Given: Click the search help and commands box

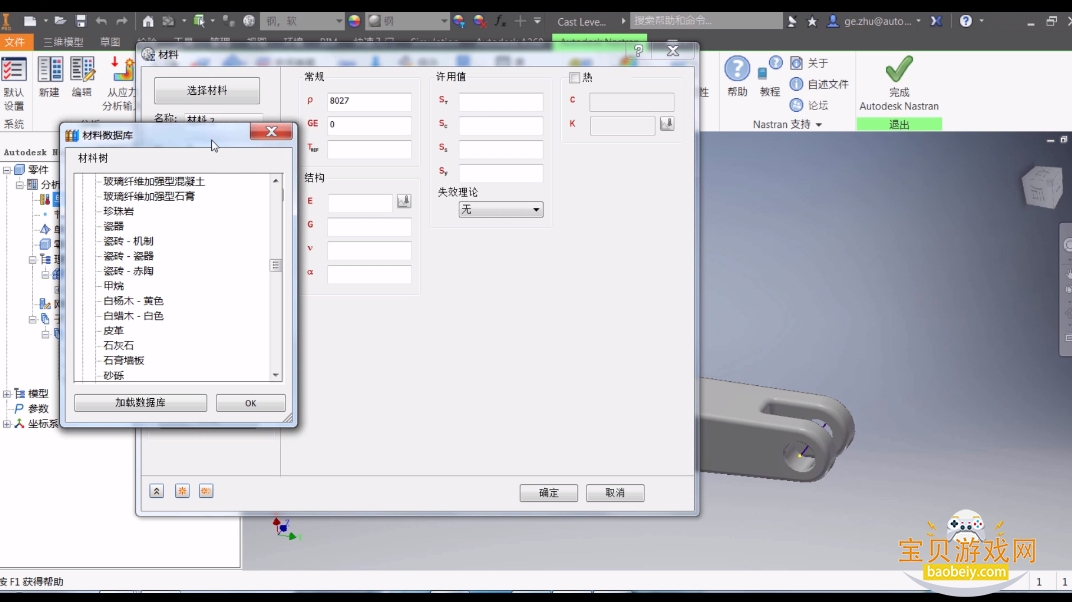Looking at the screenshot, I should [x=706, y=21].
